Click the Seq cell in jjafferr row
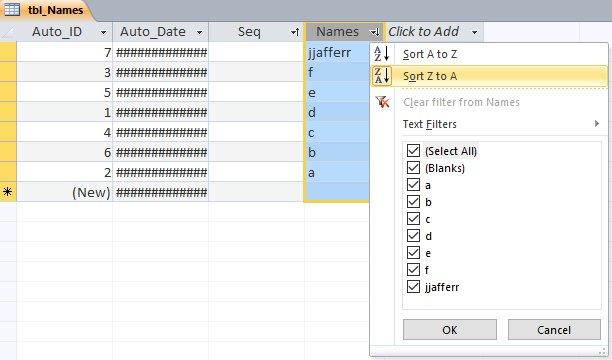Screen dimensions: 612x360 click(256, 52)
